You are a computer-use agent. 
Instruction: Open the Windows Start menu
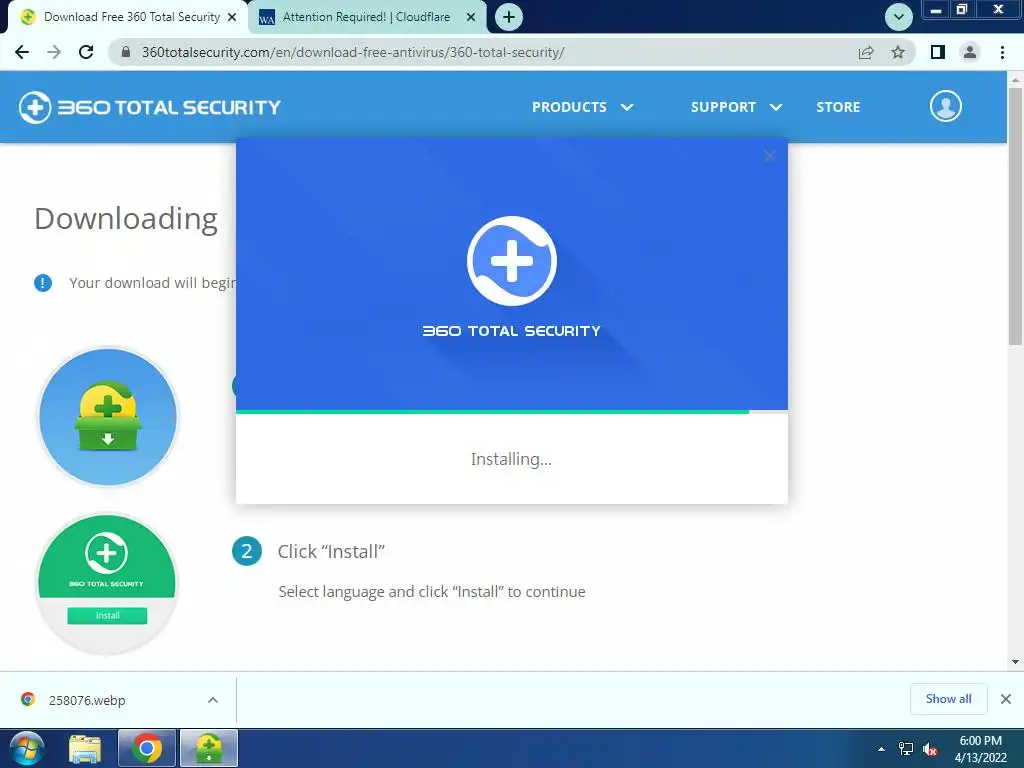[x=27, y=748]
